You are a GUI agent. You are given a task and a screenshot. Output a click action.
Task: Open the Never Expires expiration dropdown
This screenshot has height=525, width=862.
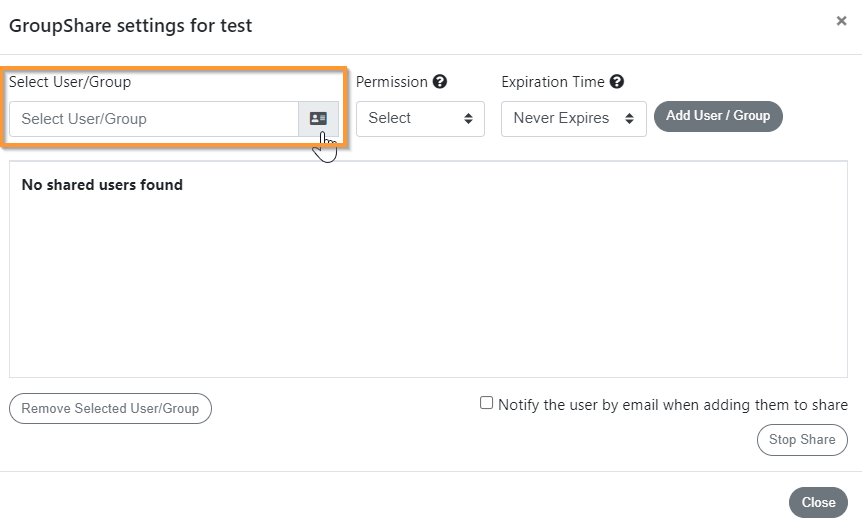click(574, 119)
